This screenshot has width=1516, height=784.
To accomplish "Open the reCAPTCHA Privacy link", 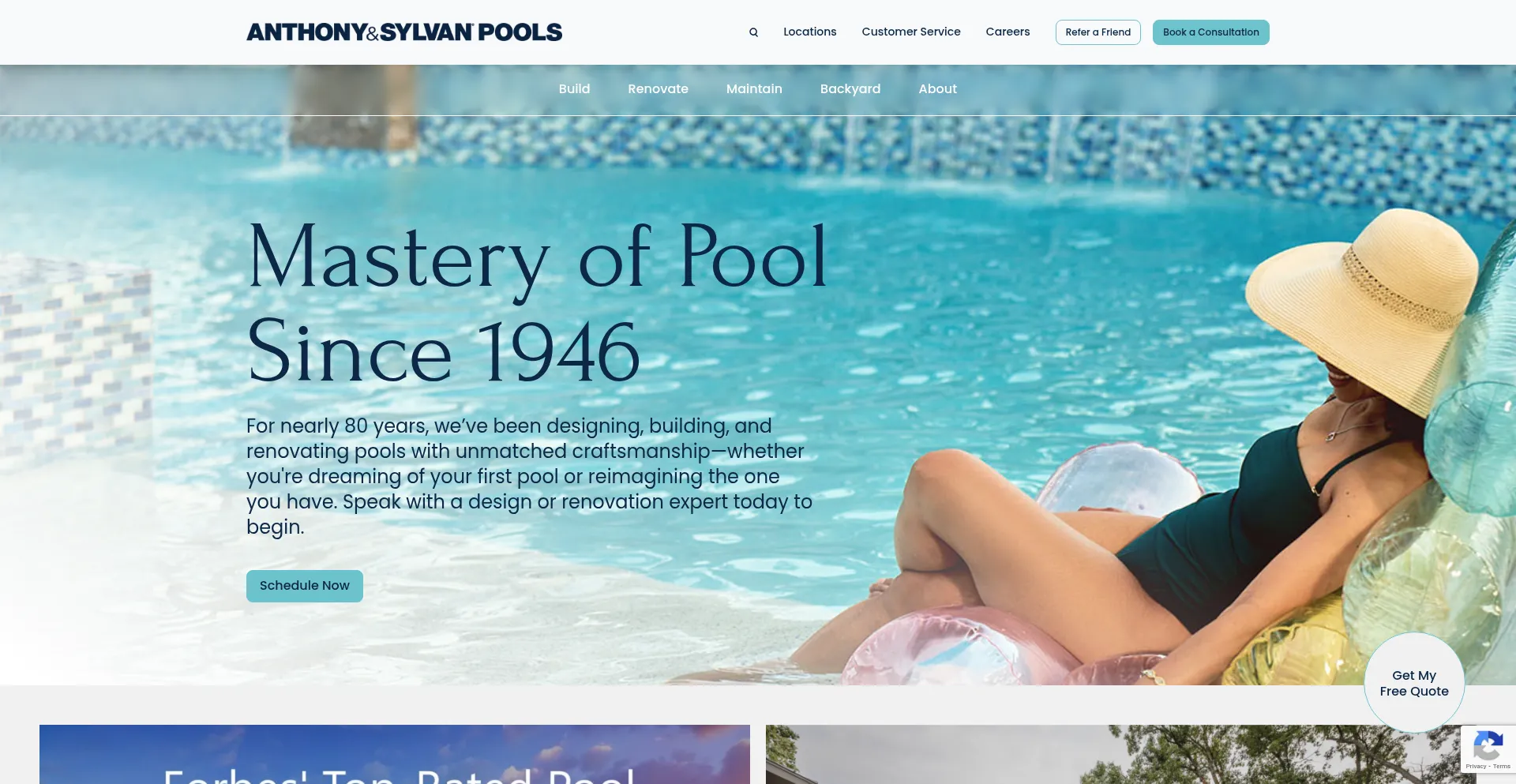I will (x=1476, y=767).
